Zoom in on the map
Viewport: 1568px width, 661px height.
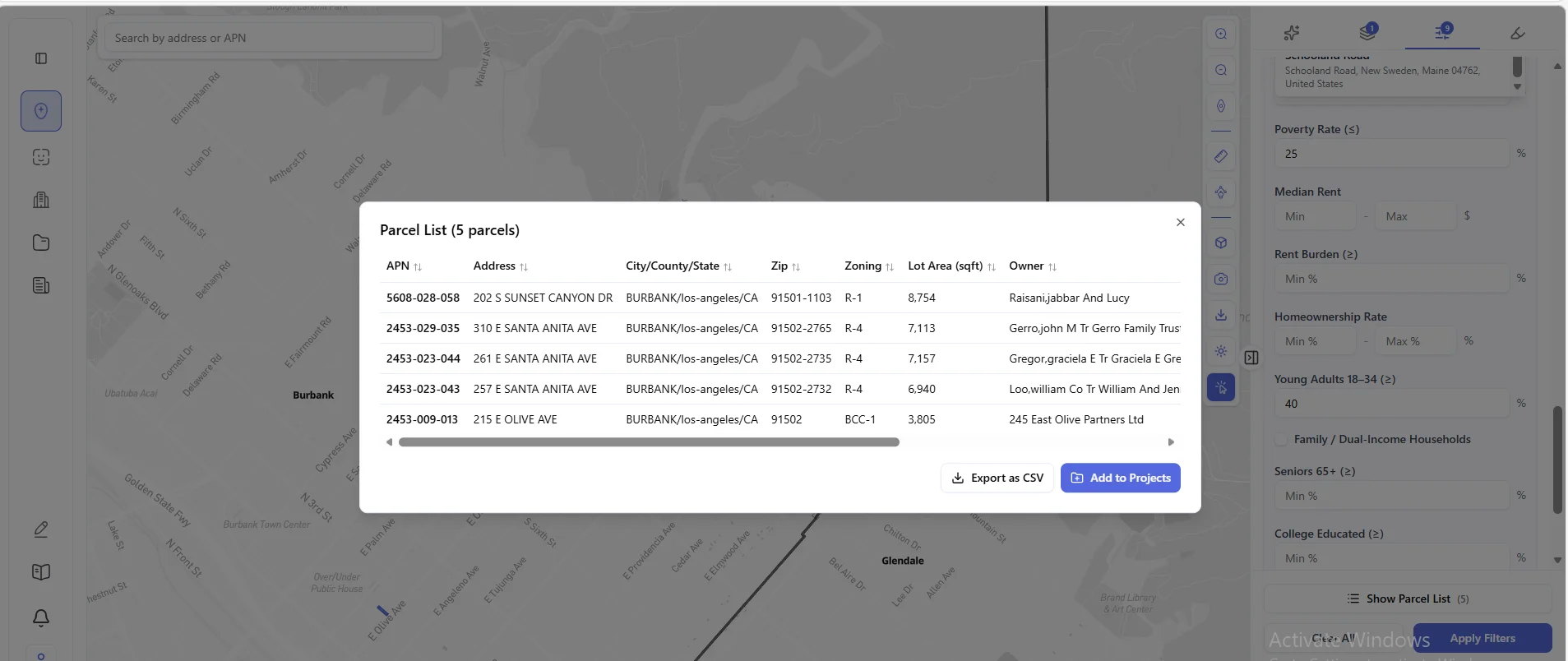[1221, 34]
